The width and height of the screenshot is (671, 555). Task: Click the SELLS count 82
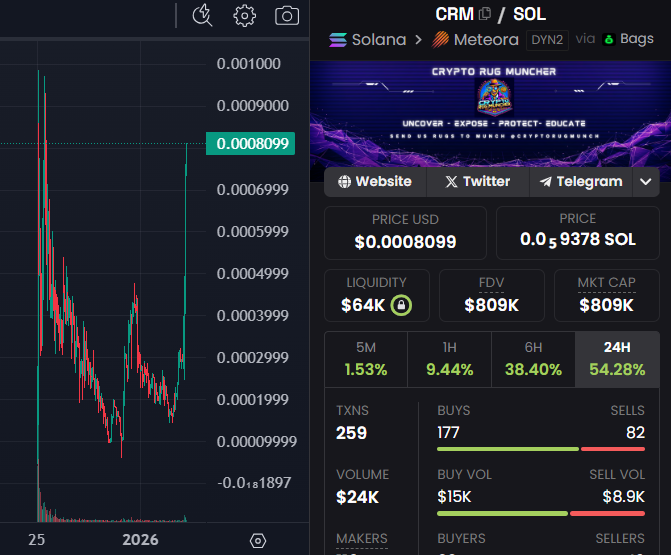pos(635,433)
